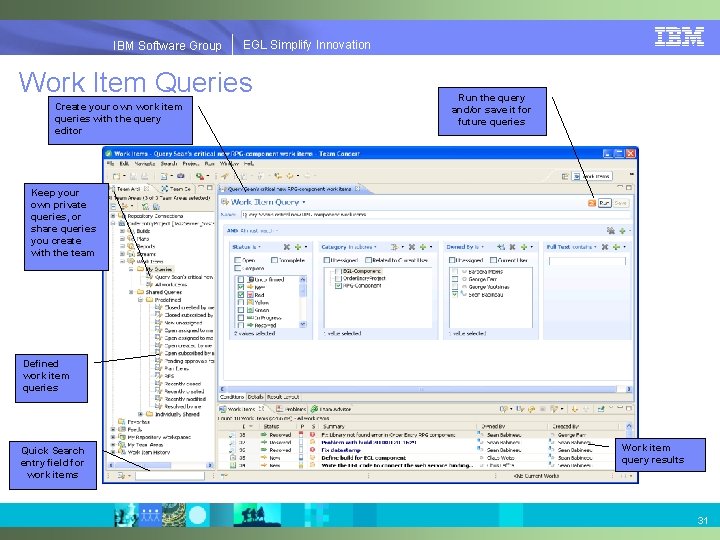Screen dimensions: 720x540
Task: Open the Help menu
Action: click(x=249, y=163)
